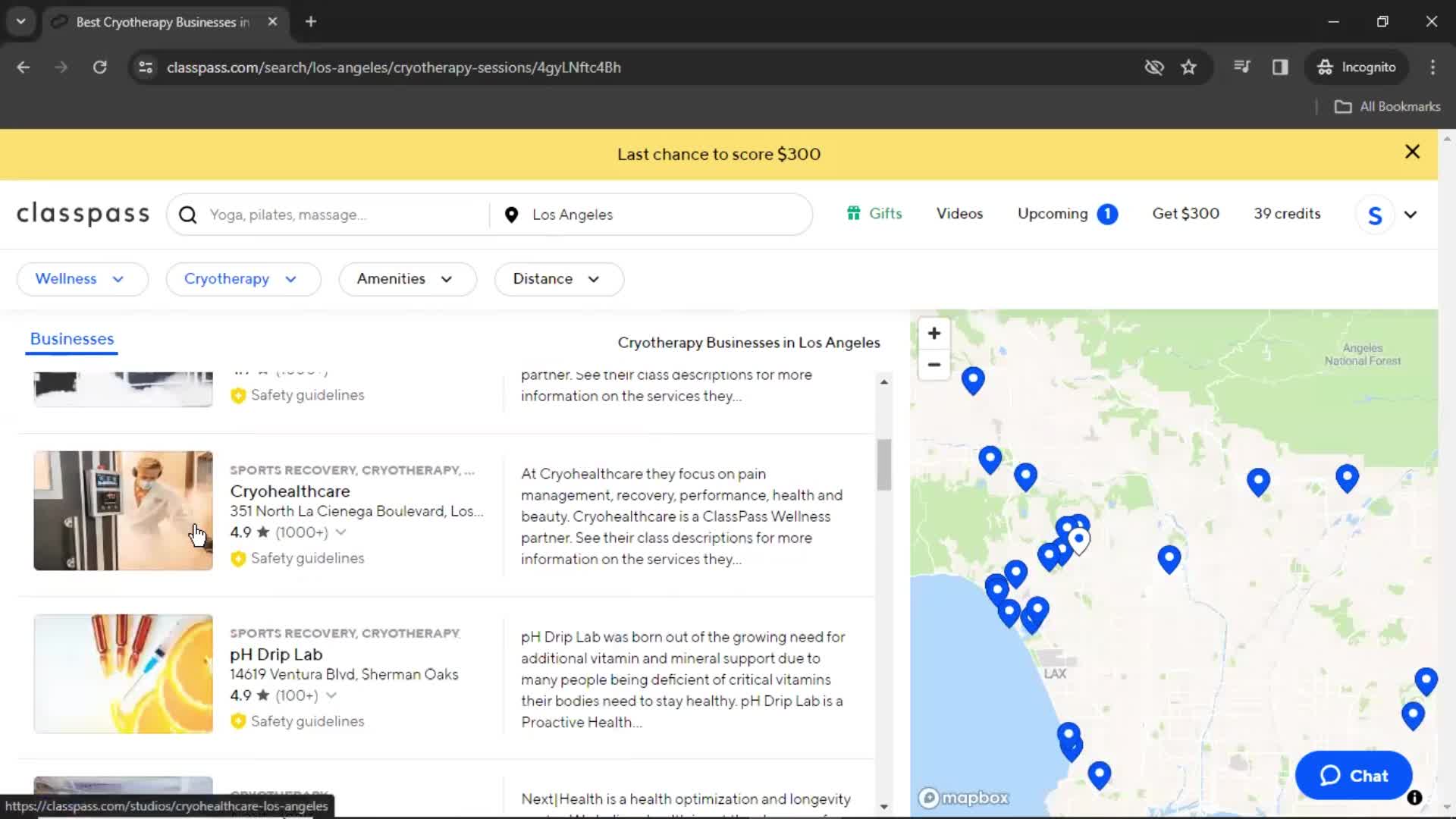The image size is (1456, 819).
Task: Select the northwestern-most blue map pin
Action: click(x=973, y=380)
